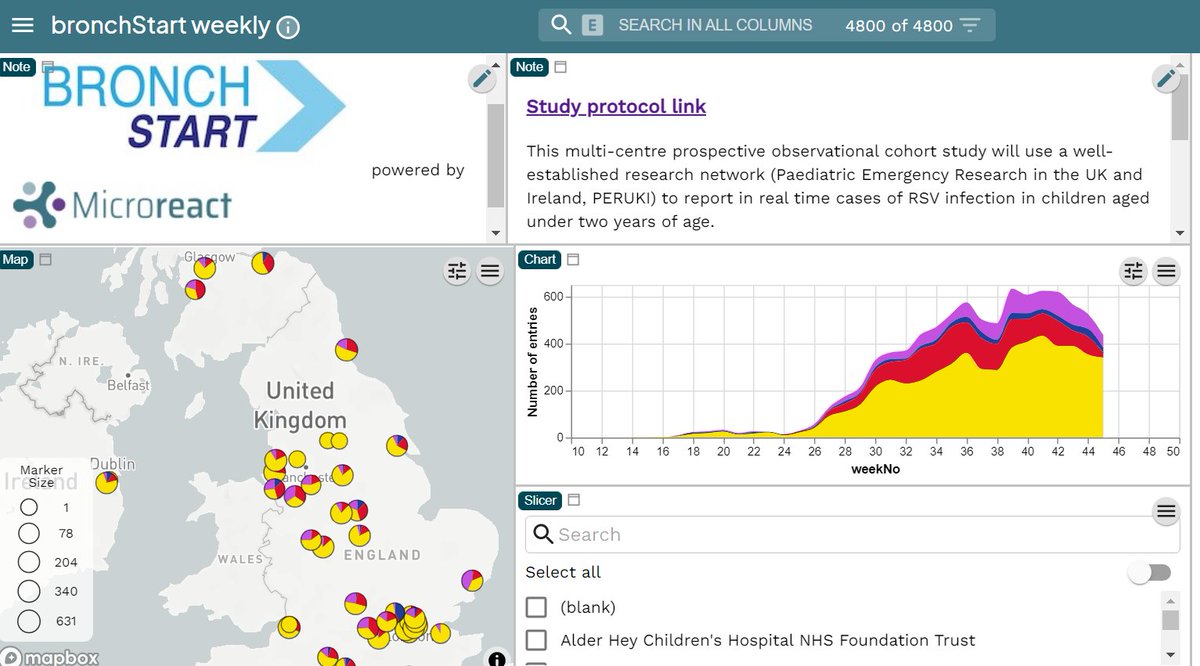Viewport: 1200px width, 666px height.
Task: Click the window icon beside the Chart label
Action: click(573, 260)
